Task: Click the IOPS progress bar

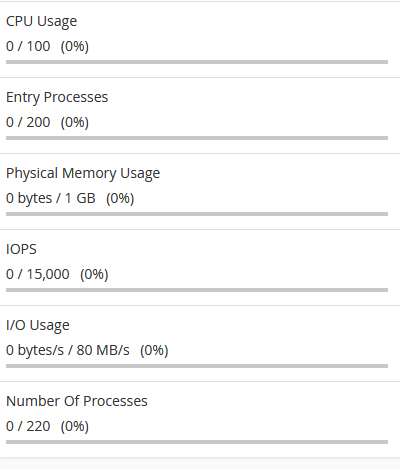Action: 197,290
